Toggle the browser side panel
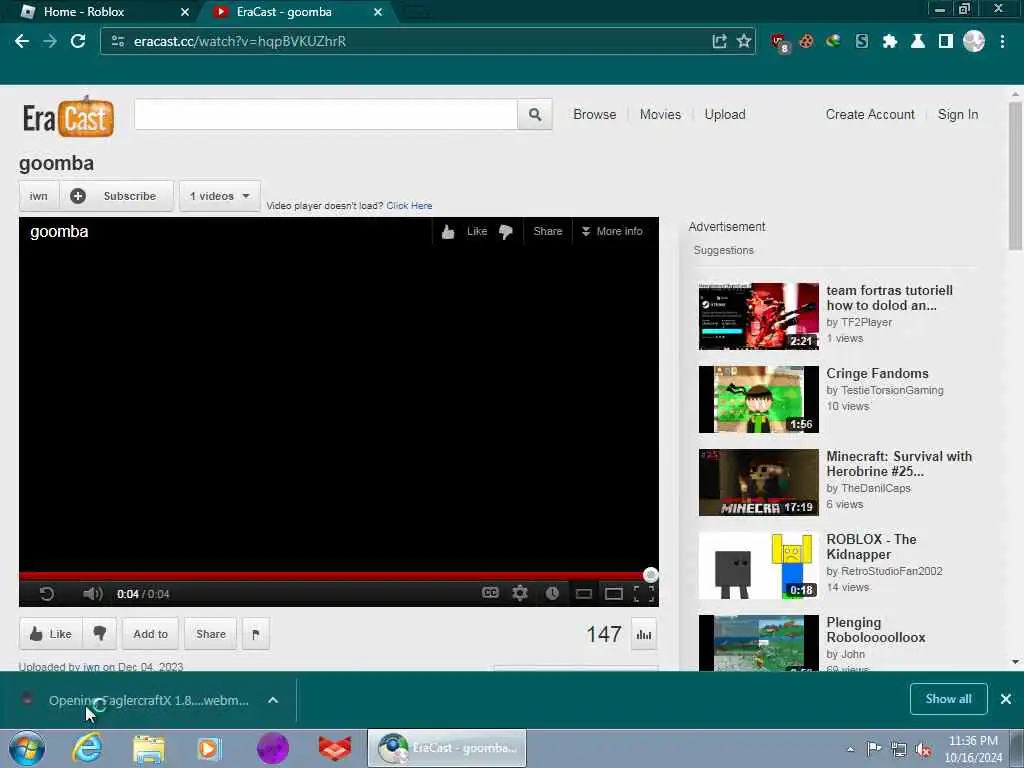The height and width of the screenshot is (768, 1024). tap(946, 41)
